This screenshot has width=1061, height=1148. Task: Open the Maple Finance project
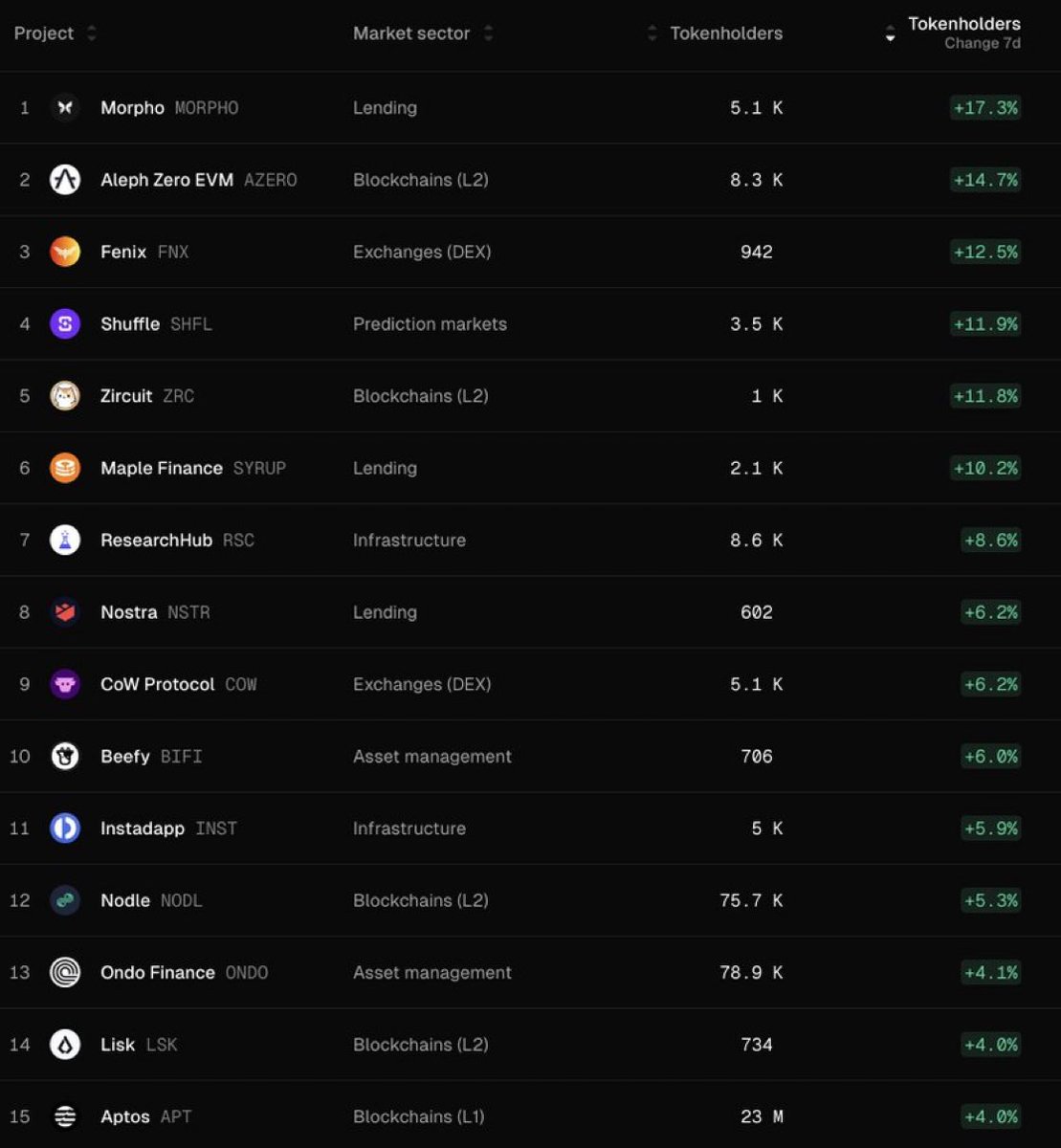click(x=162, y=468)
